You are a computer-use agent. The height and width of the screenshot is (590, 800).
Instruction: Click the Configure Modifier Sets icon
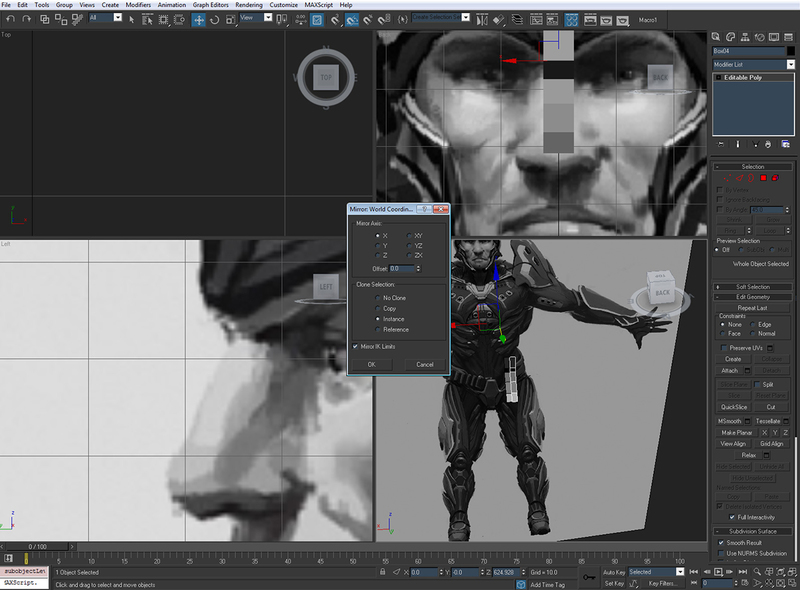[x=786, y=144]
